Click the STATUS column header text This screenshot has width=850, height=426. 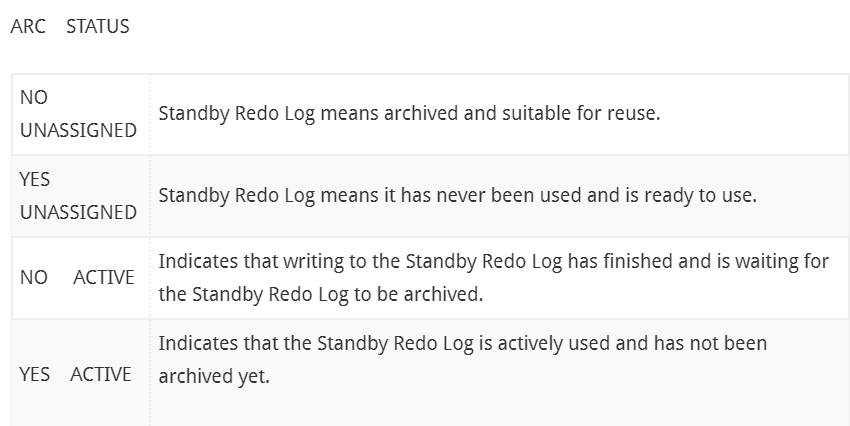point(98,26)
